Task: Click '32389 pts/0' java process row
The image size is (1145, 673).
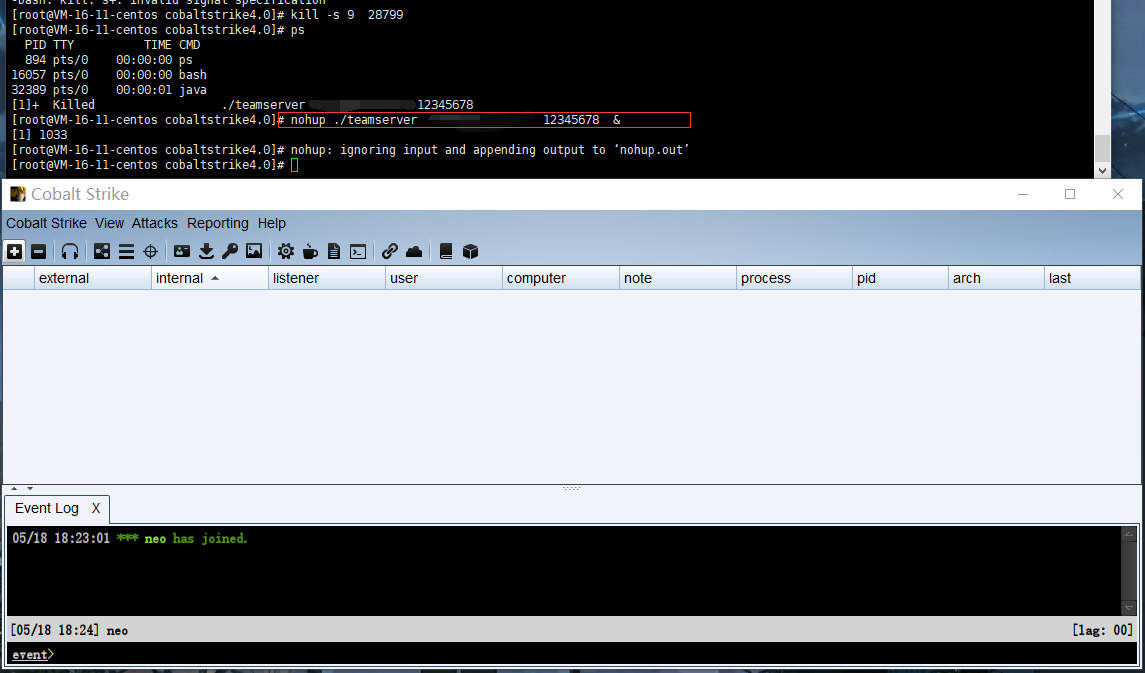Action: [x=110, y=90]
